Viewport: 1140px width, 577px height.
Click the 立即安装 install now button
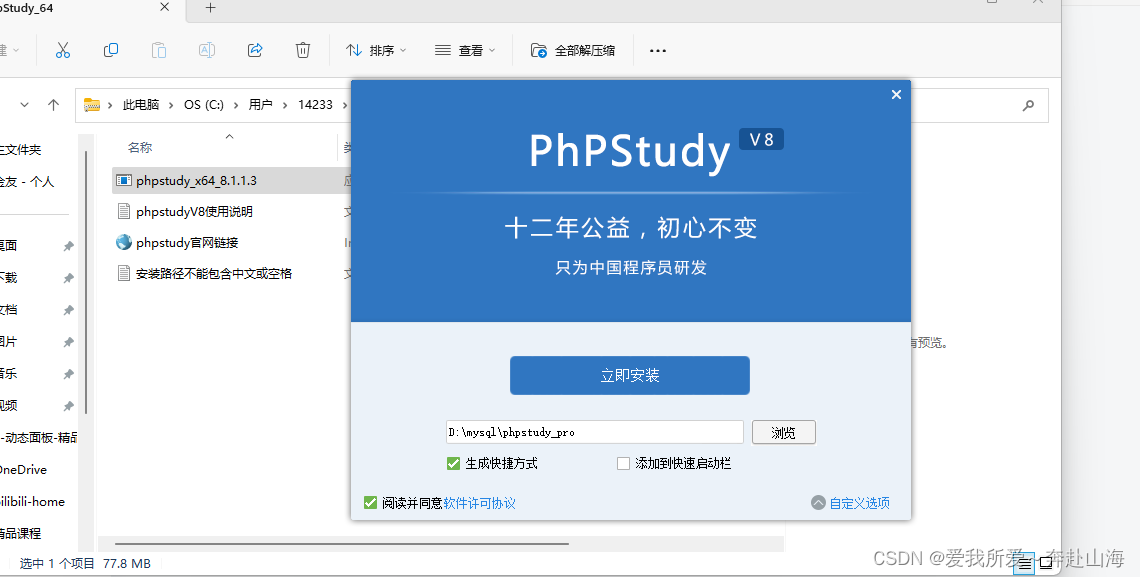click(630, 376)
